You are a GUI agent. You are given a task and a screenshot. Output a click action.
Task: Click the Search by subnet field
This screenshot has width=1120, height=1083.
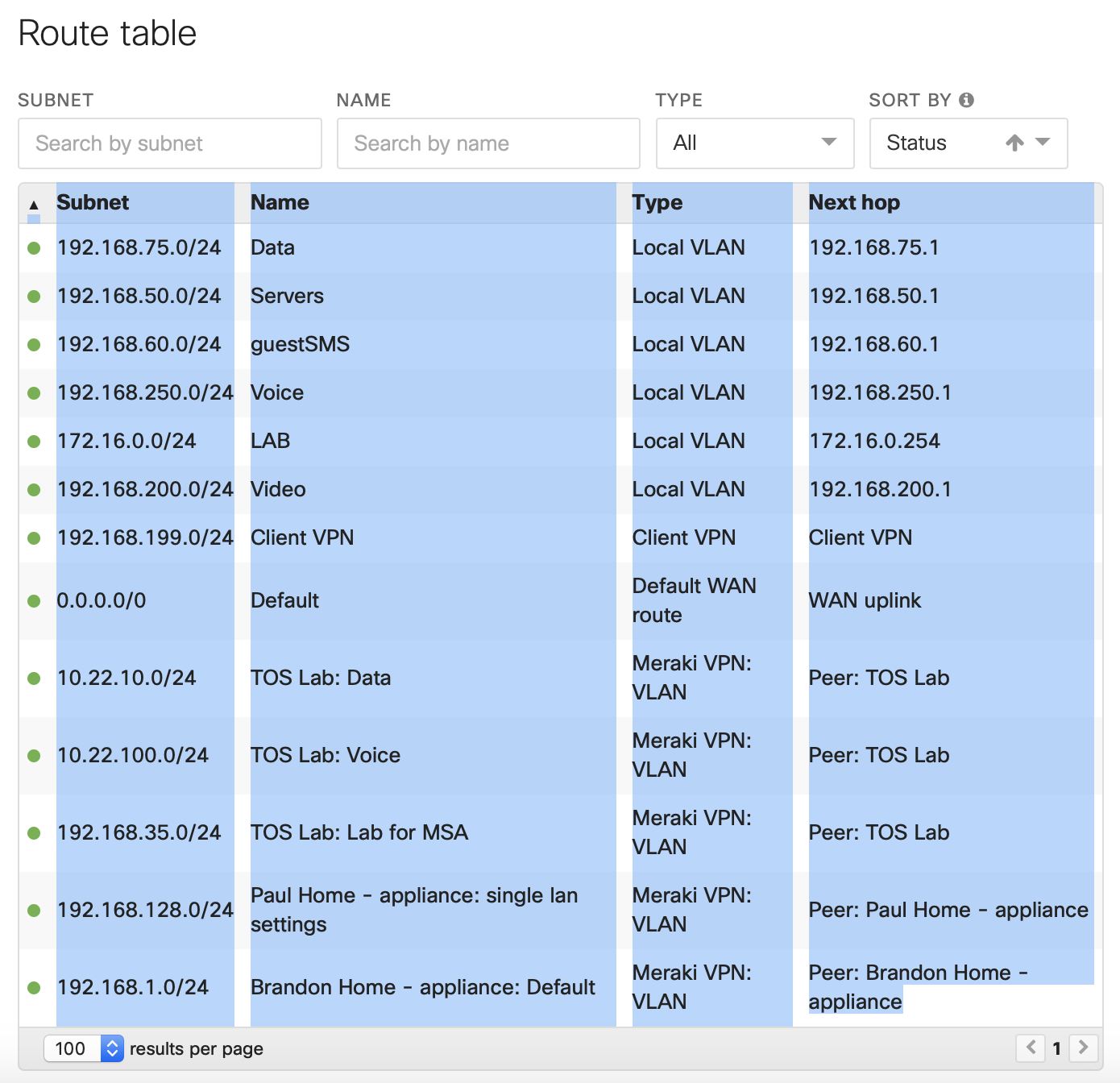coord(170,143)
